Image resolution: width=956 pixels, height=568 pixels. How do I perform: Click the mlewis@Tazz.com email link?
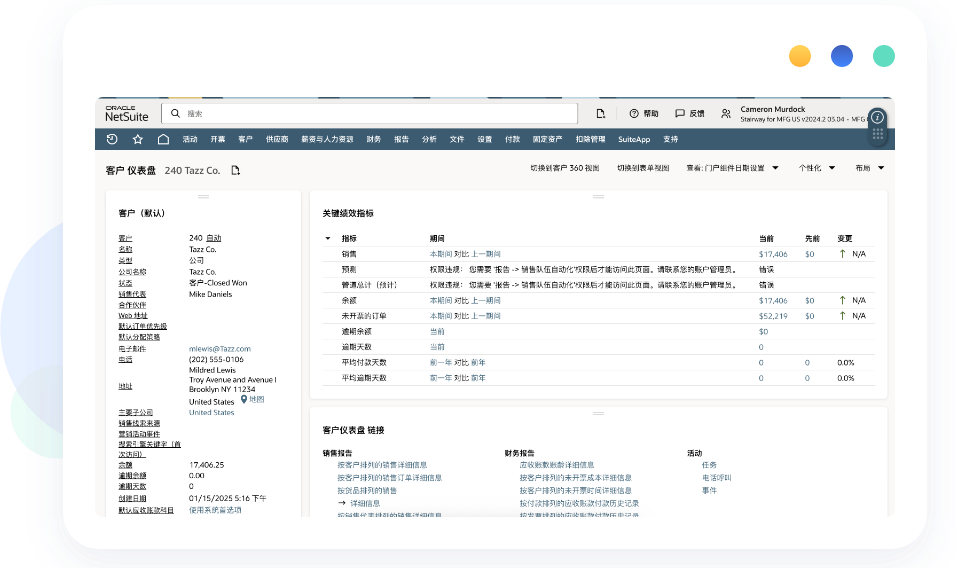pos(219,349)
